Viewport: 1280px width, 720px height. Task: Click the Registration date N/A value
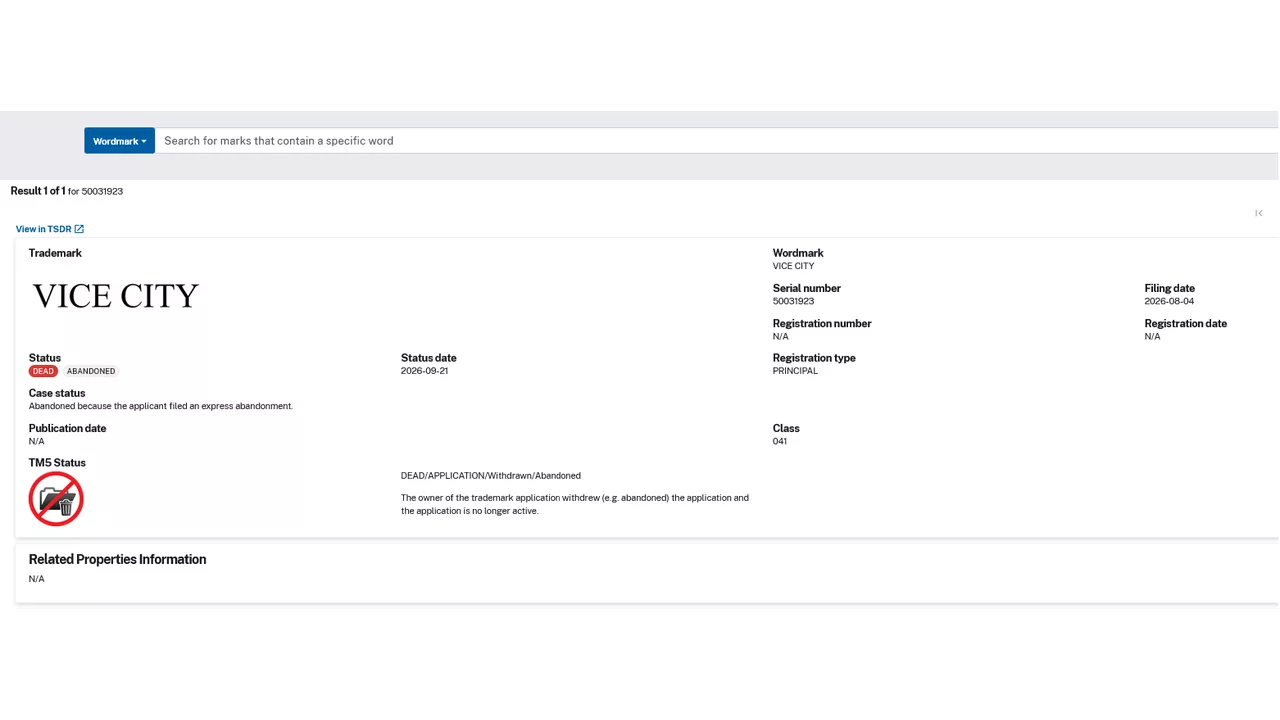pyautogui.click(x=1152, y=336)
